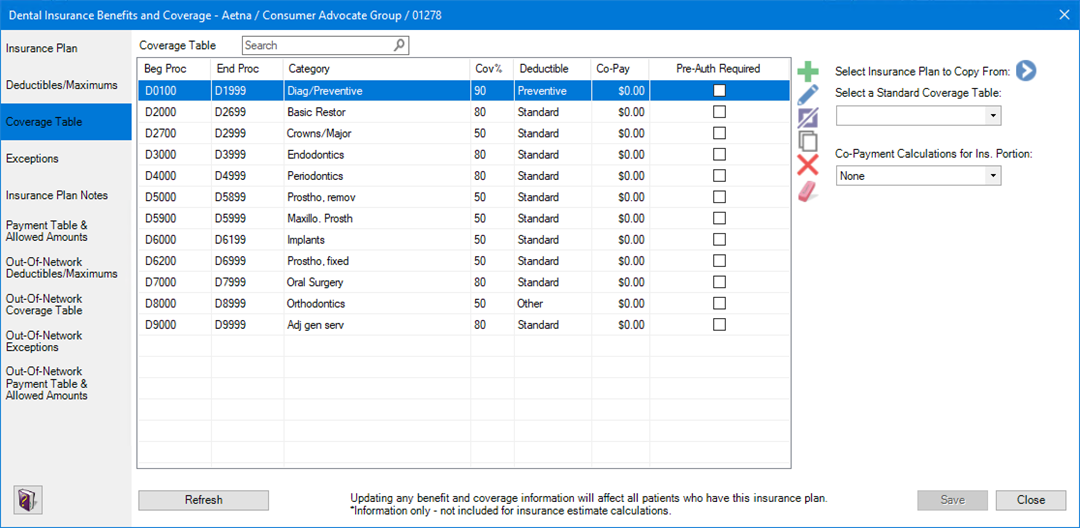
Task: Click the Refresh button
Action: (203, 500)
